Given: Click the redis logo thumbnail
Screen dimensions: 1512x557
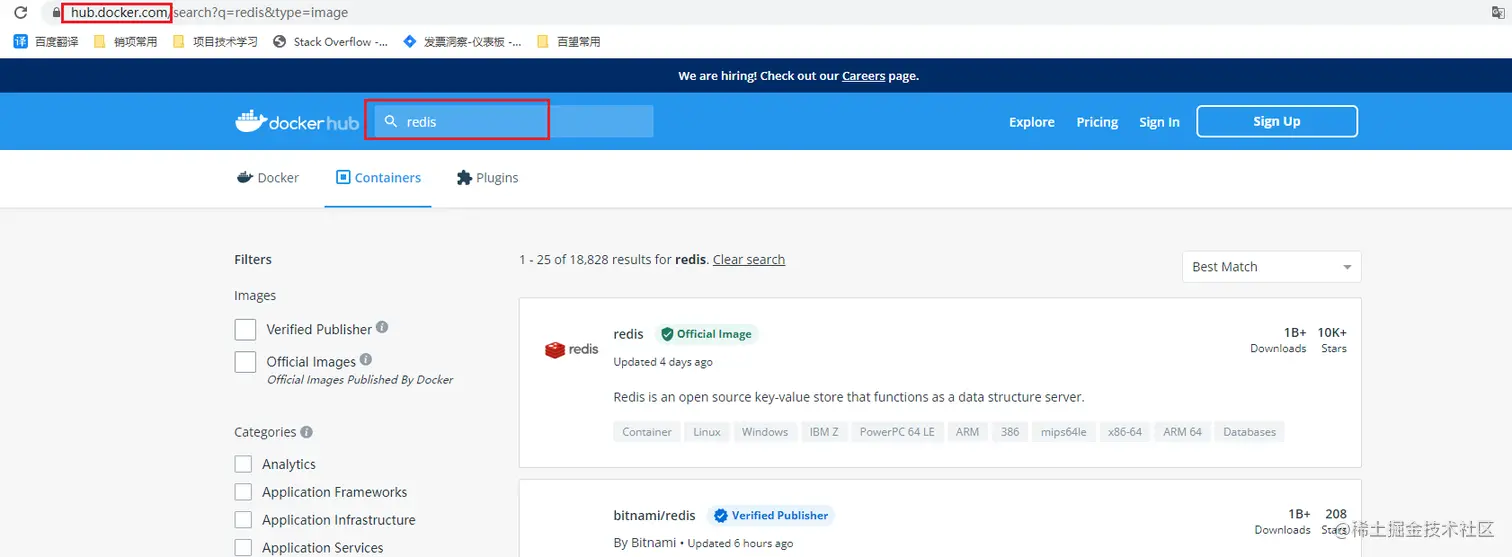Looking at the screenshot, I should click(571, 349).
